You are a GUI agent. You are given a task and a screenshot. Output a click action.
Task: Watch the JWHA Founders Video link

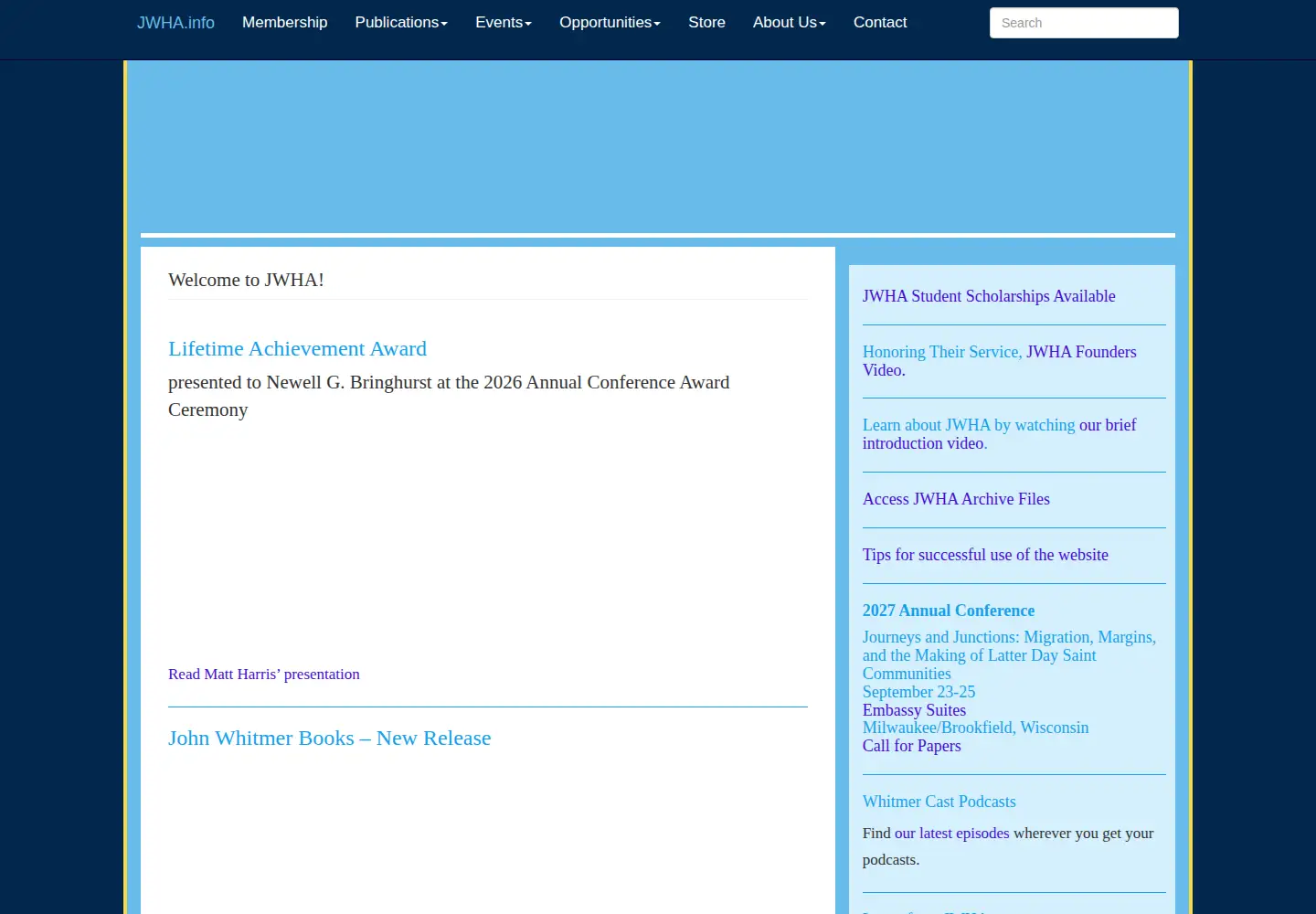[x=1081, y=352]
